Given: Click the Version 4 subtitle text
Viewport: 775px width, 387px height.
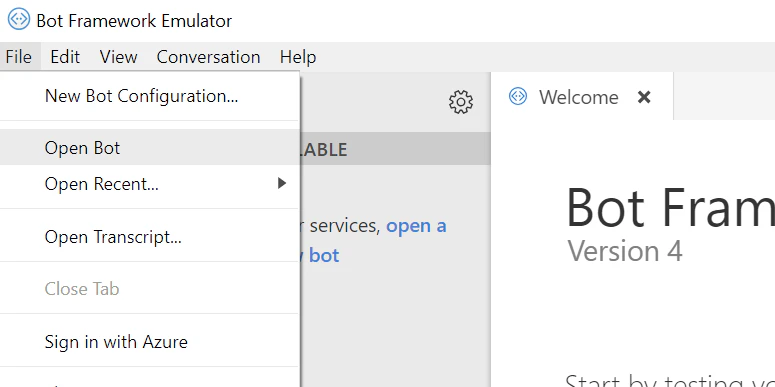Looking at the screenshot, I should 625,251.
